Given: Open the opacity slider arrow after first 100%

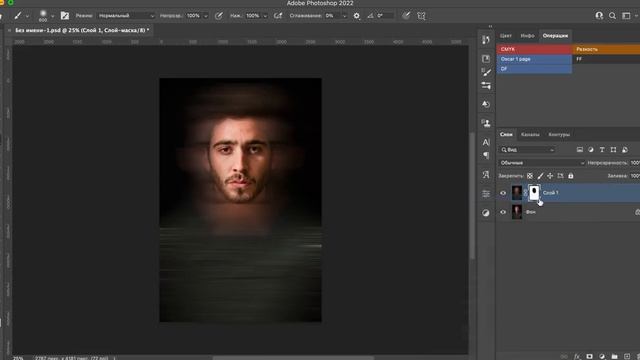Looking at the screenshot, I should click(206, 16).
